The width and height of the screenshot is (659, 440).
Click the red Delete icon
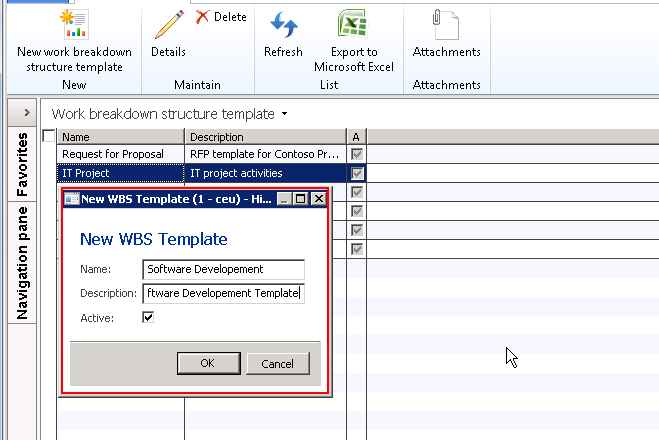point(203,17)
